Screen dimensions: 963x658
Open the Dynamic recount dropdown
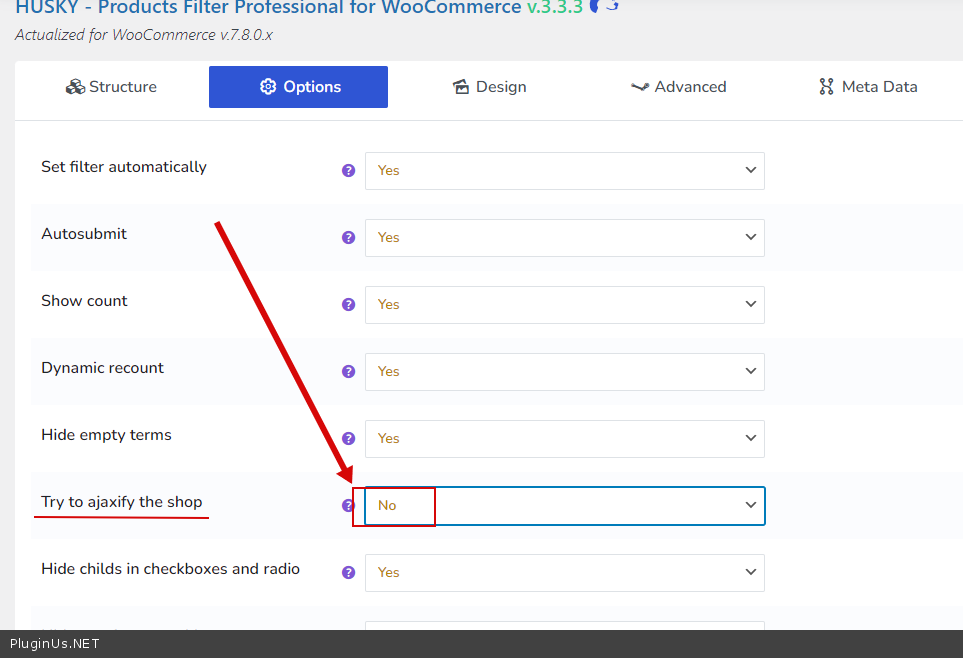[564, 372]
